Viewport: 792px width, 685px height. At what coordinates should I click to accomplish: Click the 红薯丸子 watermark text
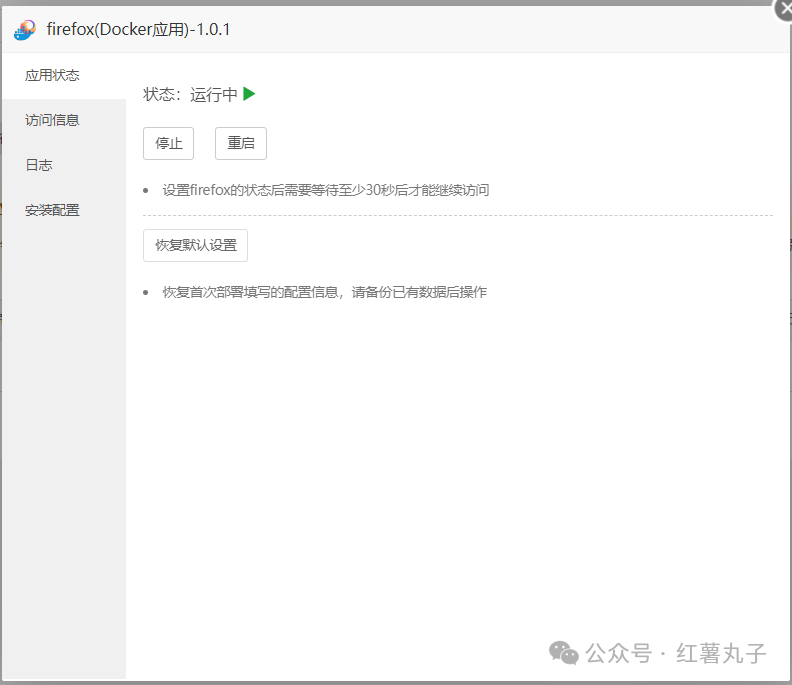[721, 654]
